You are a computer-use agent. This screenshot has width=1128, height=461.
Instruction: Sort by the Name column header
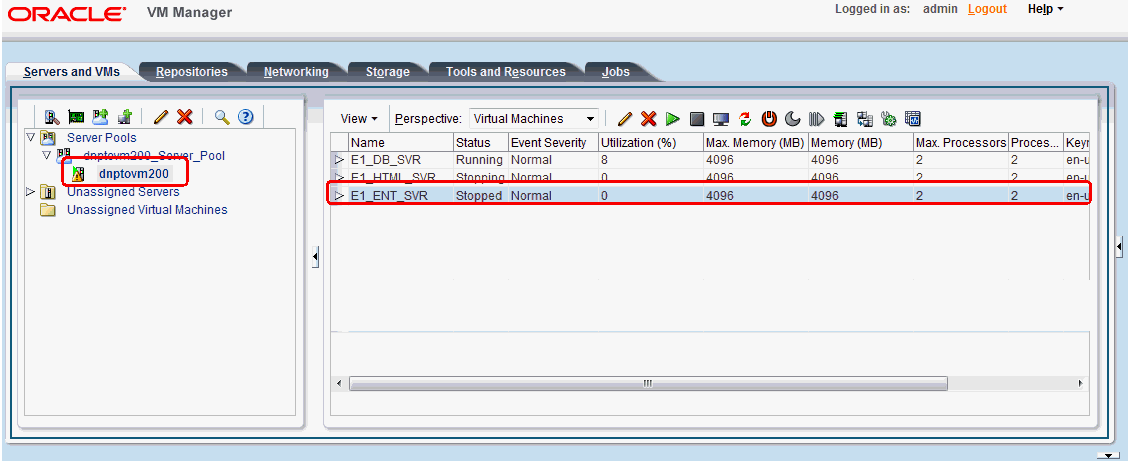[x=401, y=142]
